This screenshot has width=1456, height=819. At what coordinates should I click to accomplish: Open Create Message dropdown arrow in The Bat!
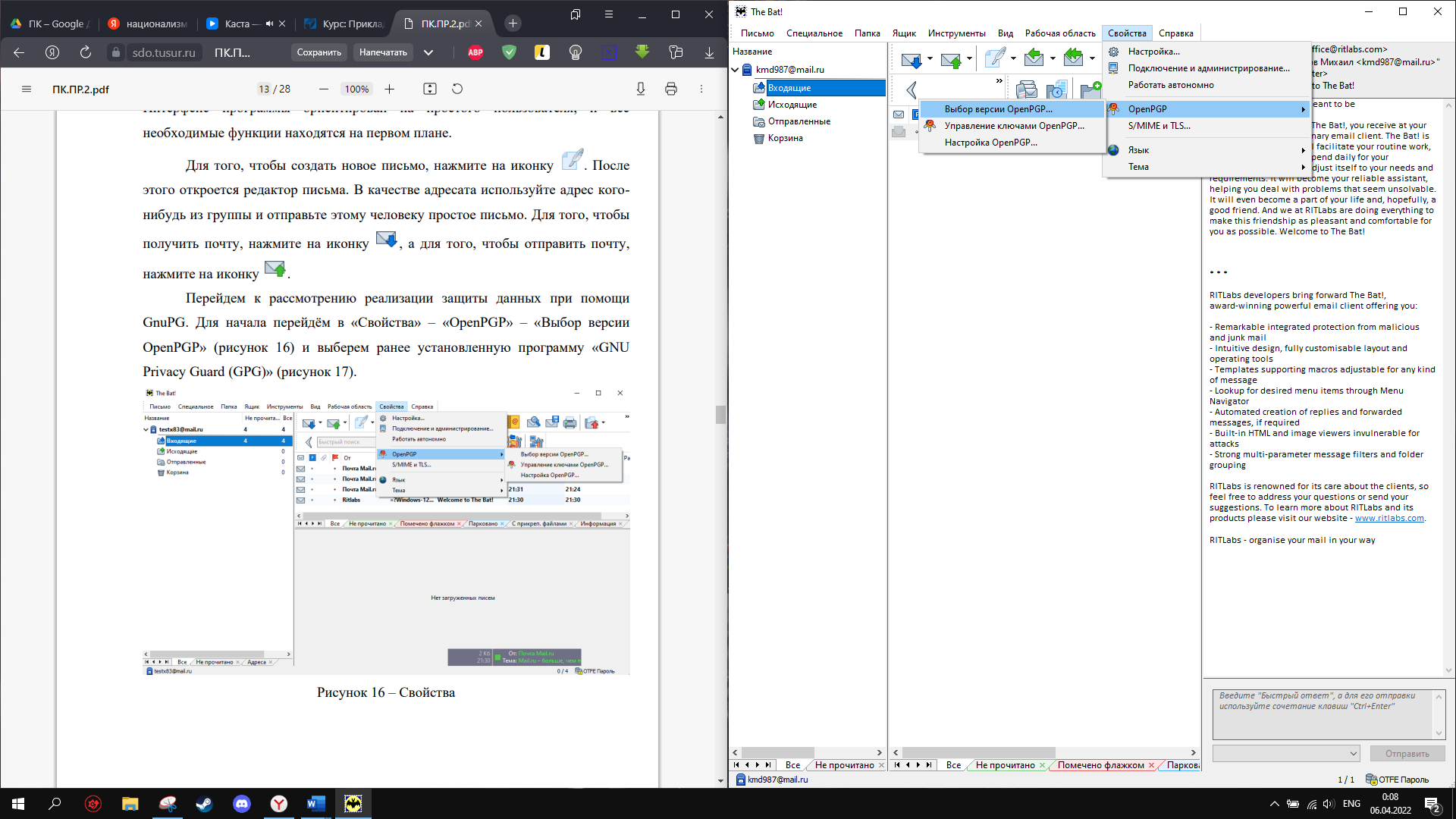(1013, 58)
